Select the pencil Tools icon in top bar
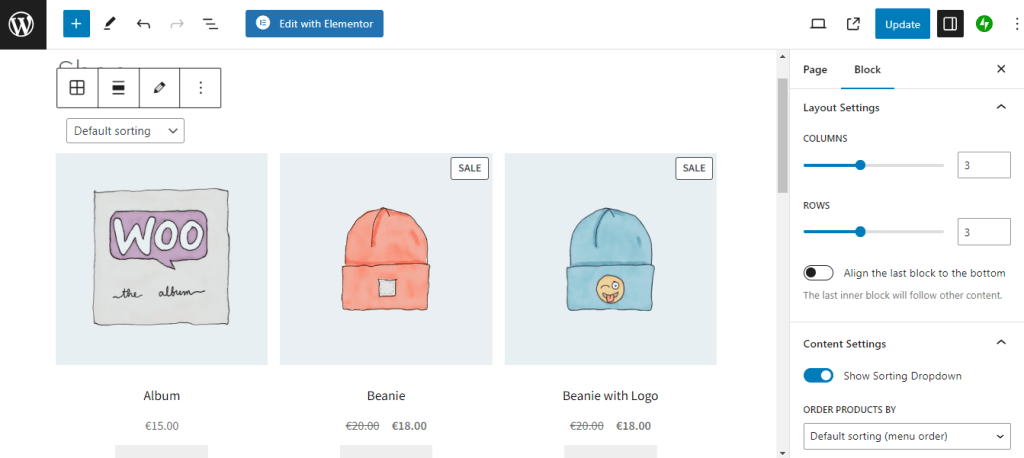 pyautogui.click(x=110, y=24)
